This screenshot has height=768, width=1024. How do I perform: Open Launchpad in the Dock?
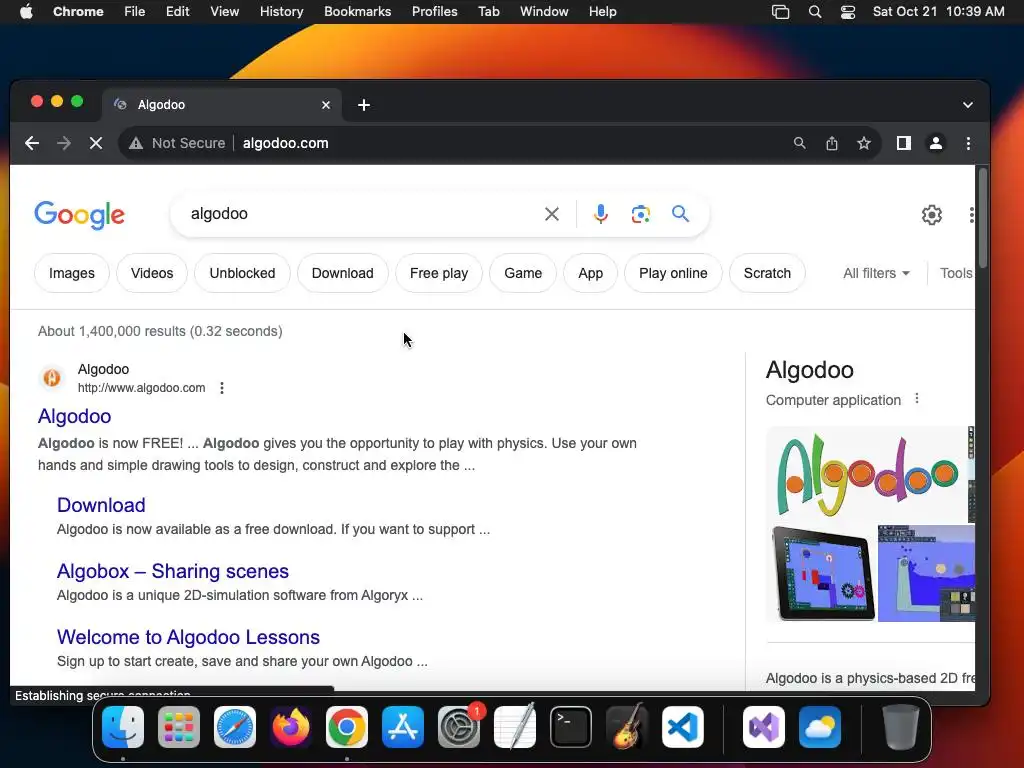click(x=179, y=727)
